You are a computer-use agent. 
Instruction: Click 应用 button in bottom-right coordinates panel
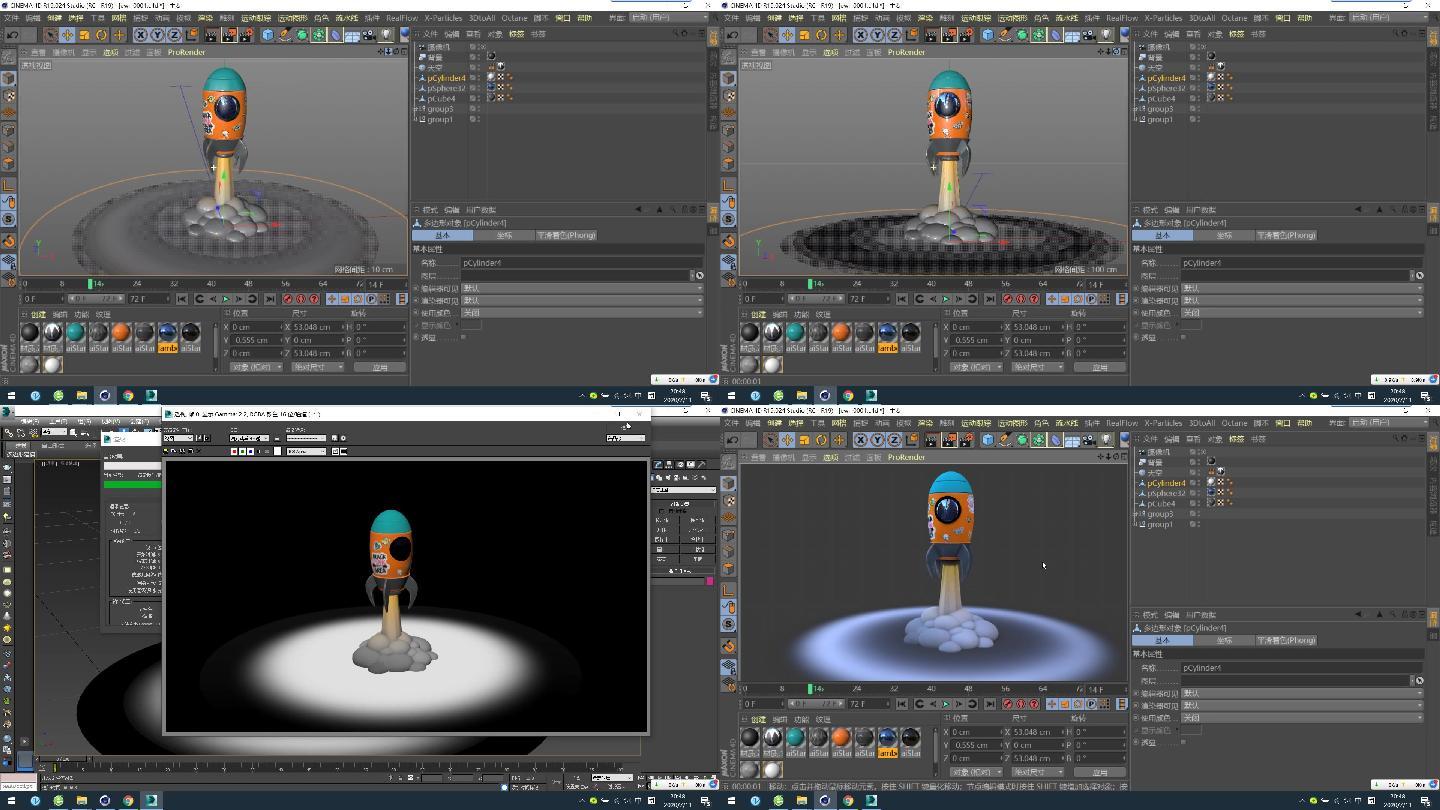[x=1100, y=772]
